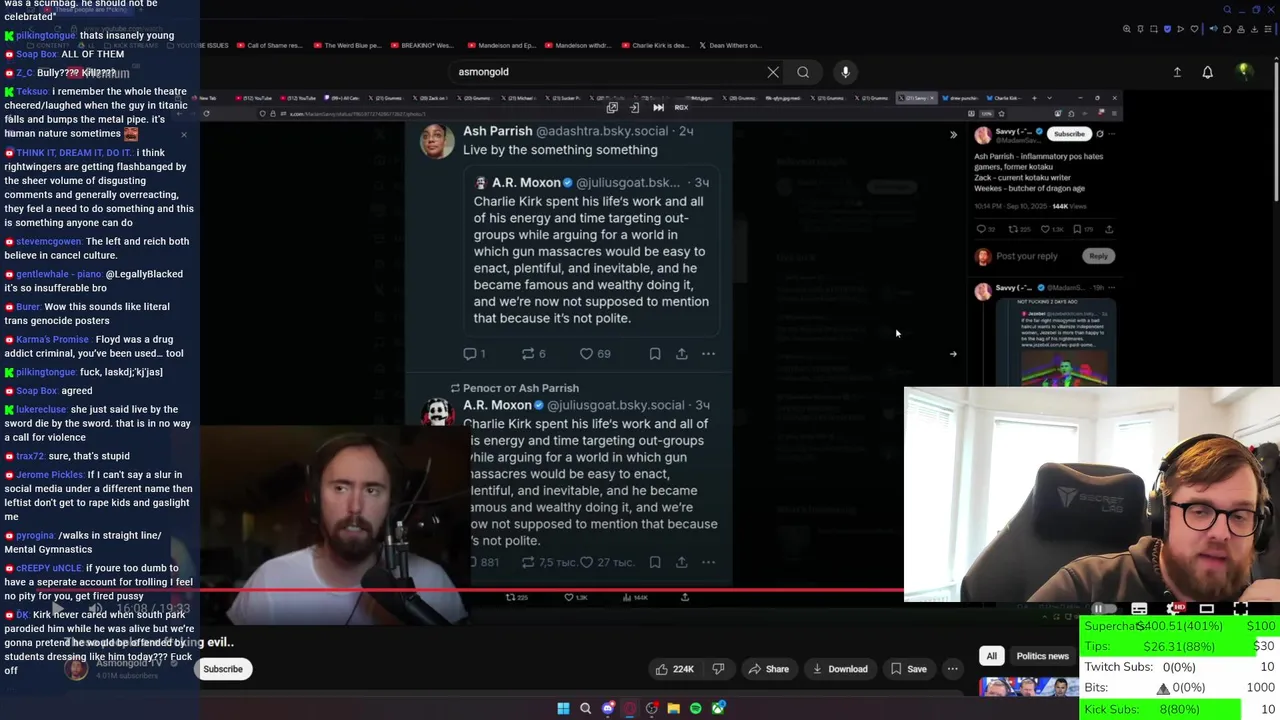Viewport: 1280px width, 720px height.
Task: Open the browser sidebar search magnifier
Action: pos(1227,10)
